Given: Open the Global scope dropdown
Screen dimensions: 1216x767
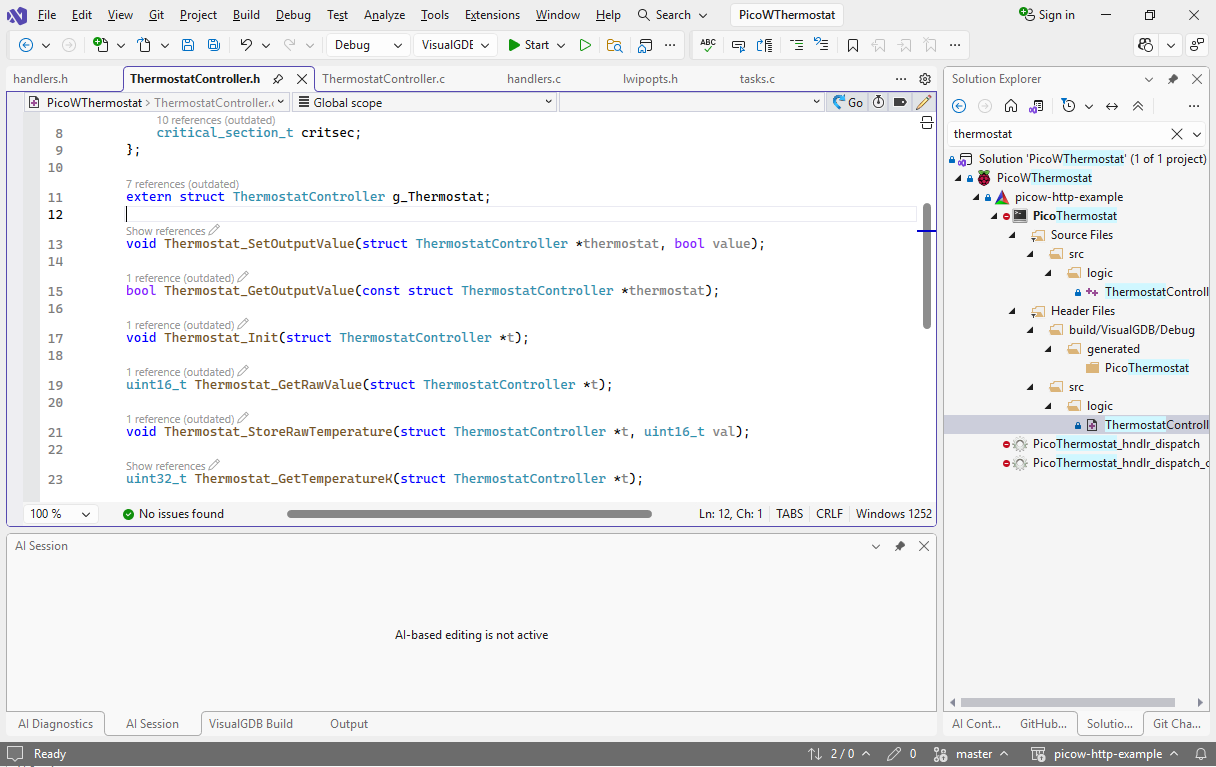Looking at the screenshot, I should (x=424, y=102).
